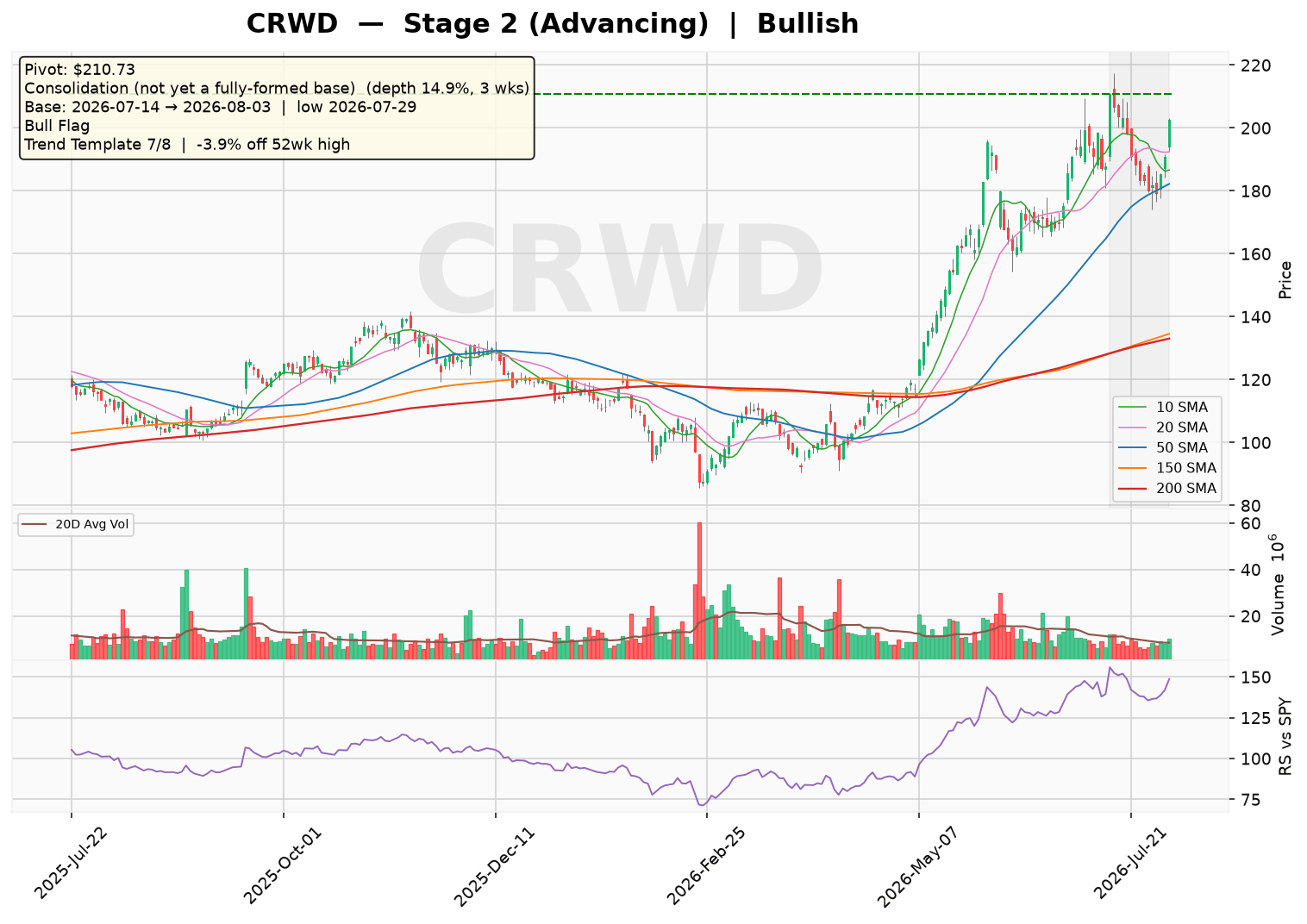Click the 100 tick on the Price axis
This screenshot has height=924, width=1307.
1254,443
